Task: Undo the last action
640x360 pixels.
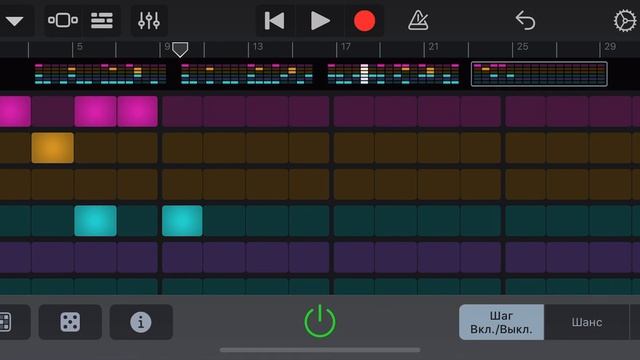Action: pyautogui.click(x=525, y=20)
